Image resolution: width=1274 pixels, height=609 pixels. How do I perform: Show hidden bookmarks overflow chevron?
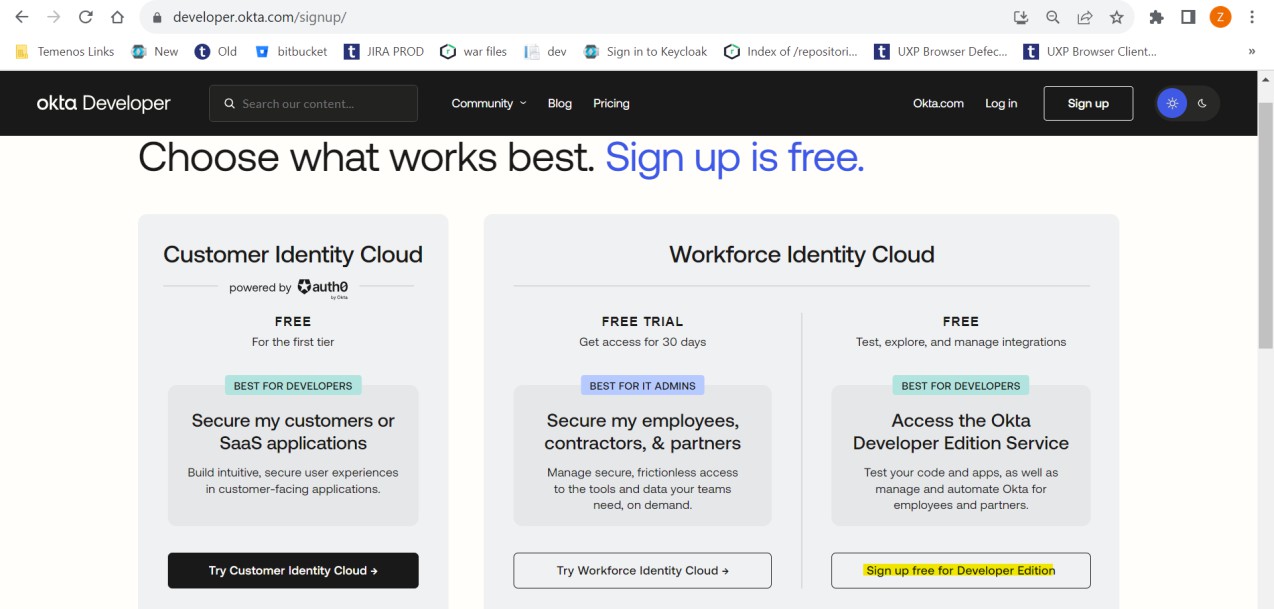1252,51
